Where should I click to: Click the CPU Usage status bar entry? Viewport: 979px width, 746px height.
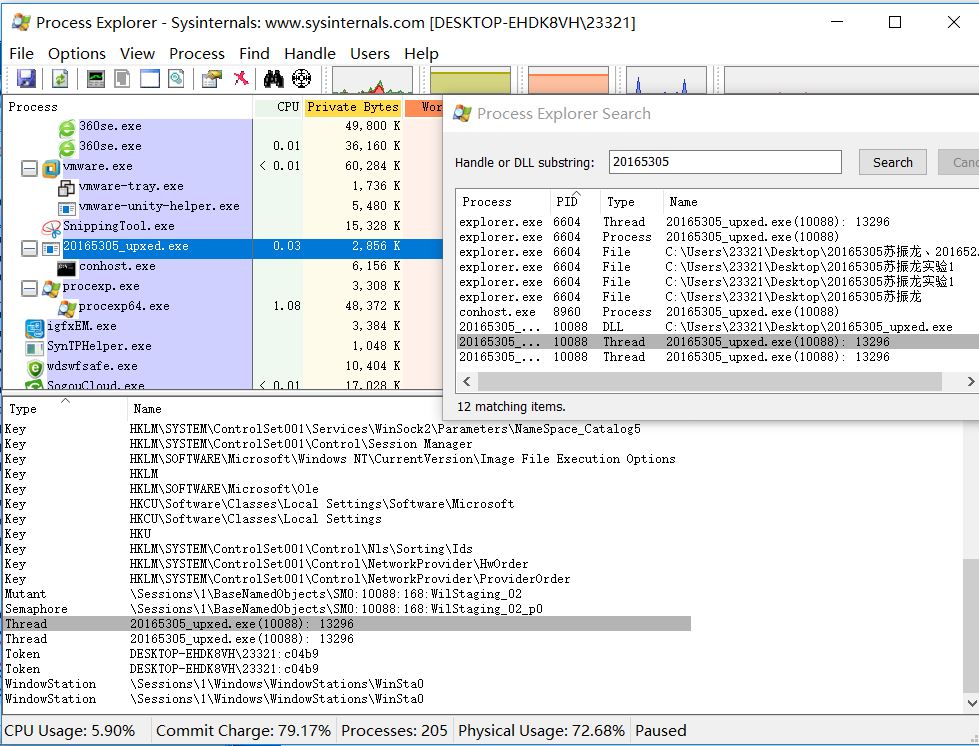tap(70, 730)
